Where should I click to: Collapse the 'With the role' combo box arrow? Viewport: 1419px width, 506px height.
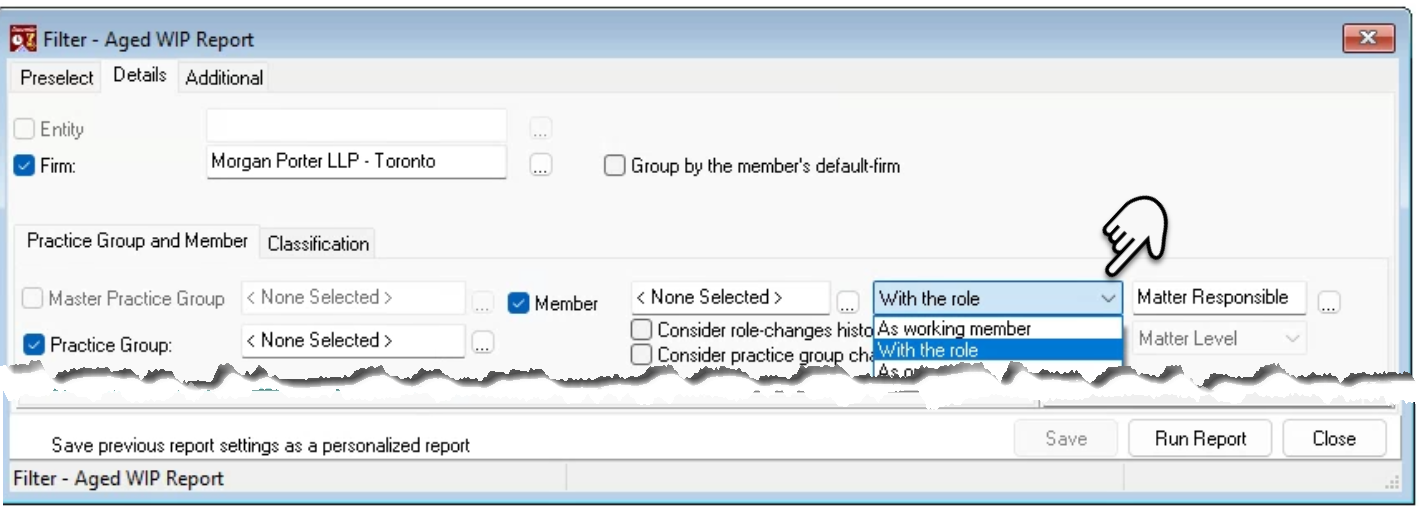[1108, 298]
